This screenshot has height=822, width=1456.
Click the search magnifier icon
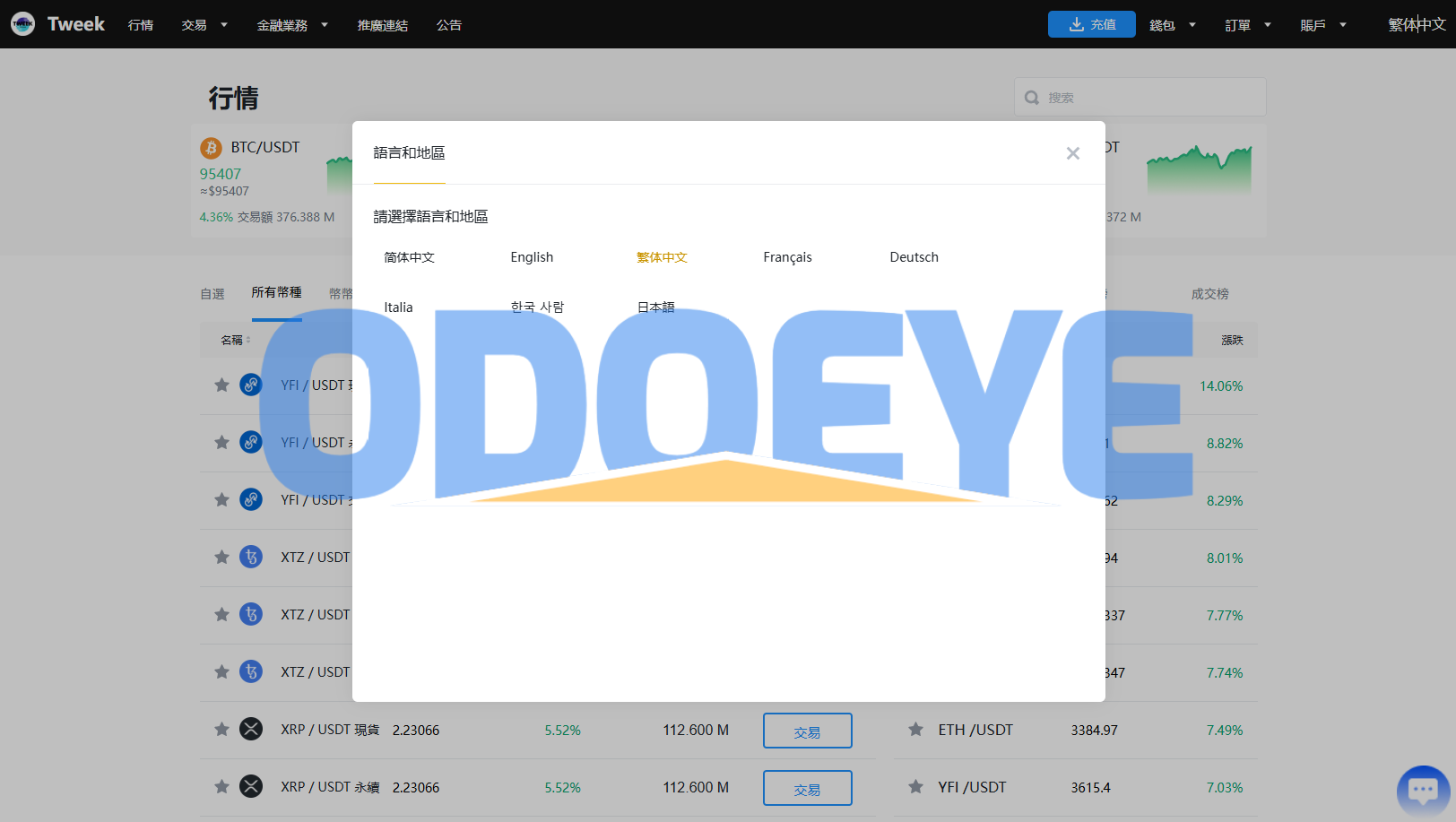tap(1032, 98)
